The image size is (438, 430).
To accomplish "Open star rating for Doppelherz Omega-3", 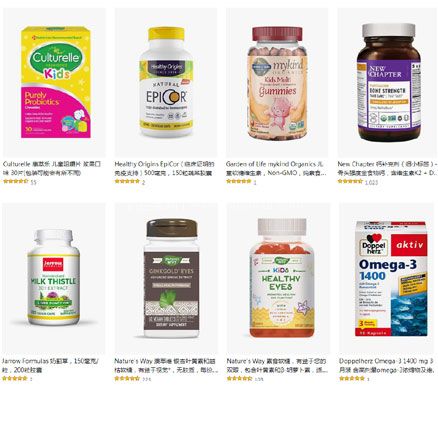I will 352,378.
